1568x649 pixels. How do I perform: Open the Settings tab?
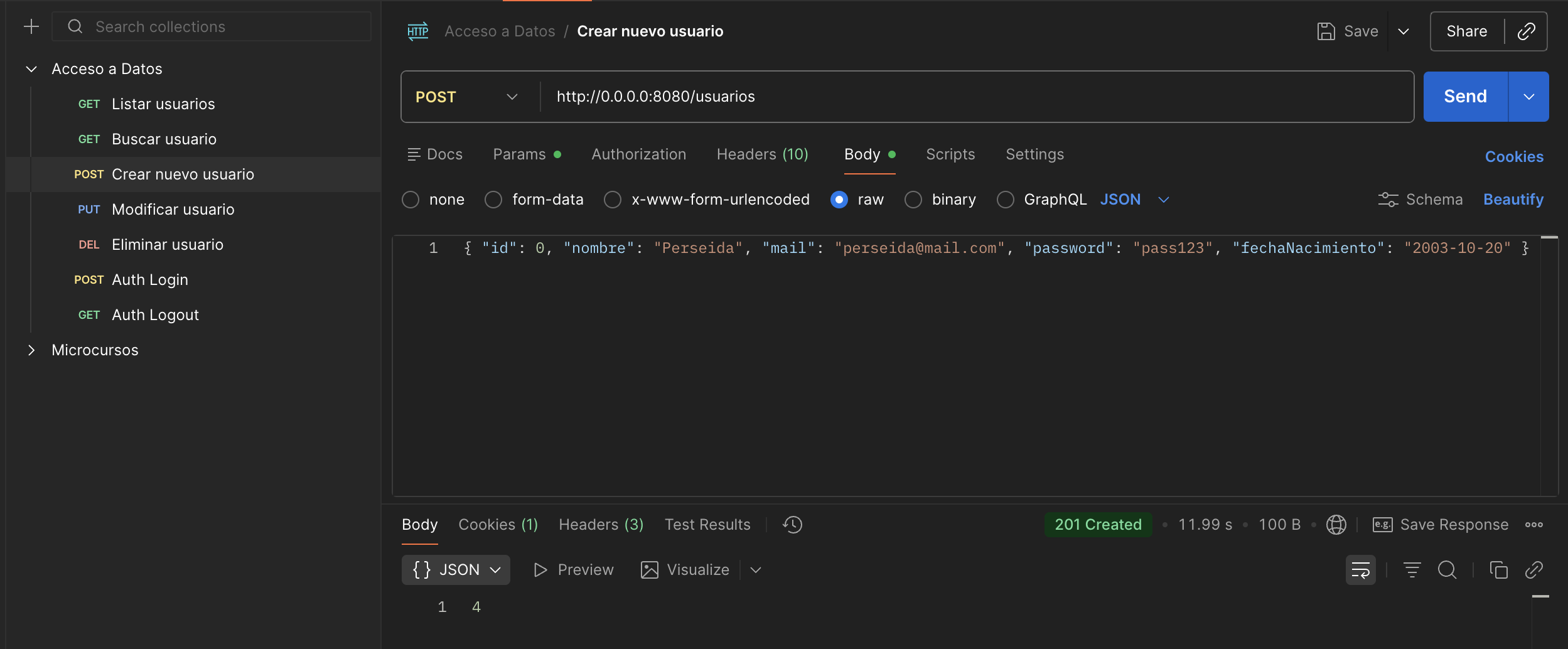(1035, 154)
